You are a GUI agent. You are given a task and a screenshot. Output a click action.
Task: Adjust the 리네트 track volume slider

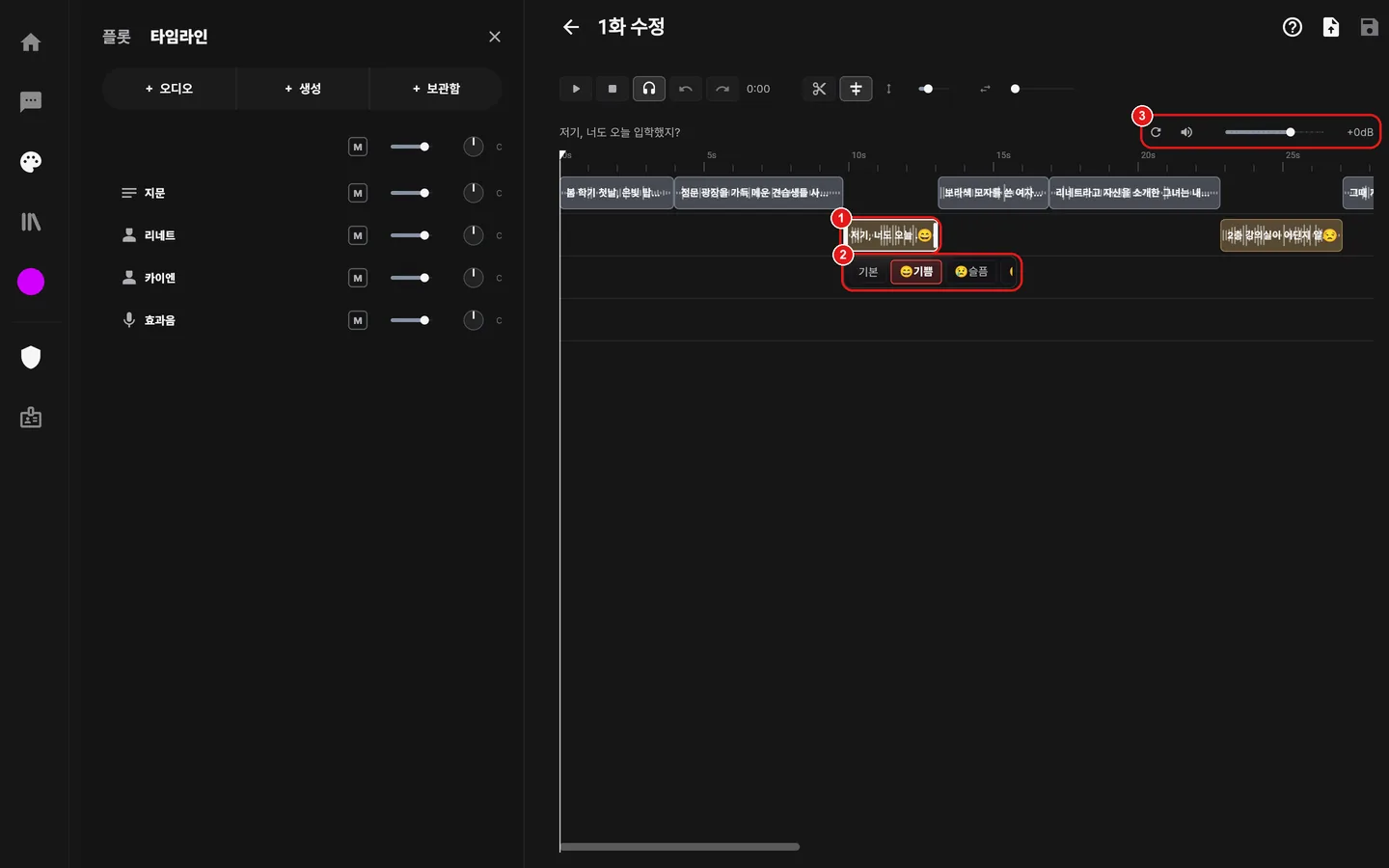[x=410, y=235]
